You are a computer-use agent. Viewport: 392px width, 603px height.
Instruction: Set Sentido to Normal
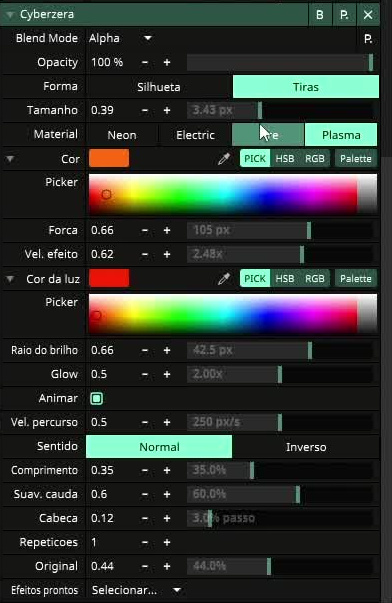point(159,447)
